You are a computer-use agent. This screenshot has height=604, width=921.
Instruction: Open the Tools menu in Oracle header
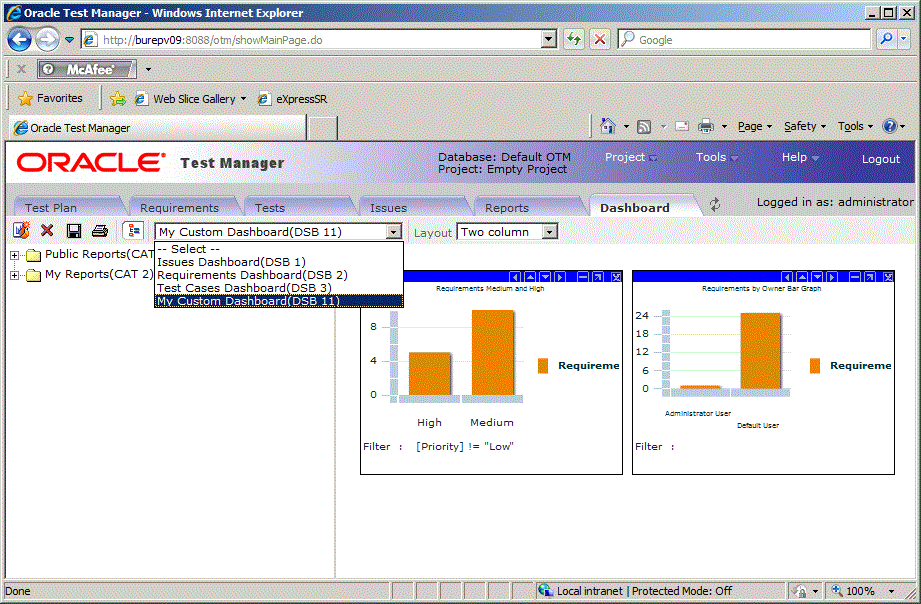[717, 157]
